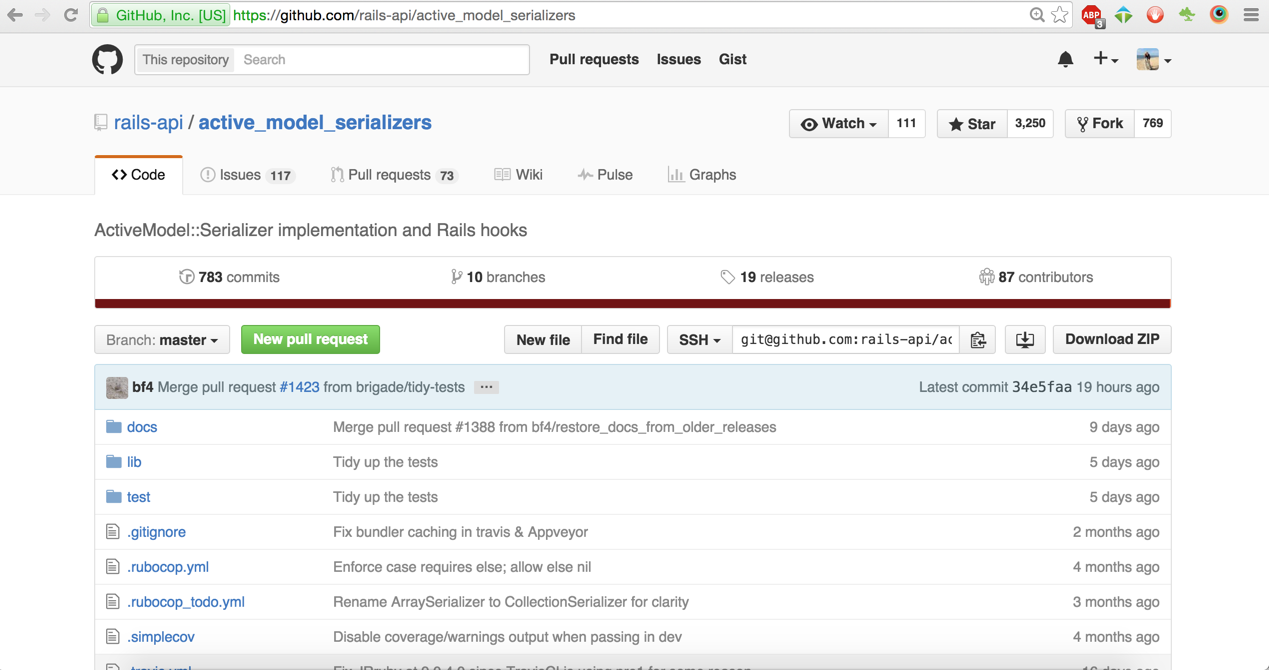The width and height of the screenshot is (1269, 670).
Task: Click Pull requests in top navigation
Action: (x=594, y=60)
